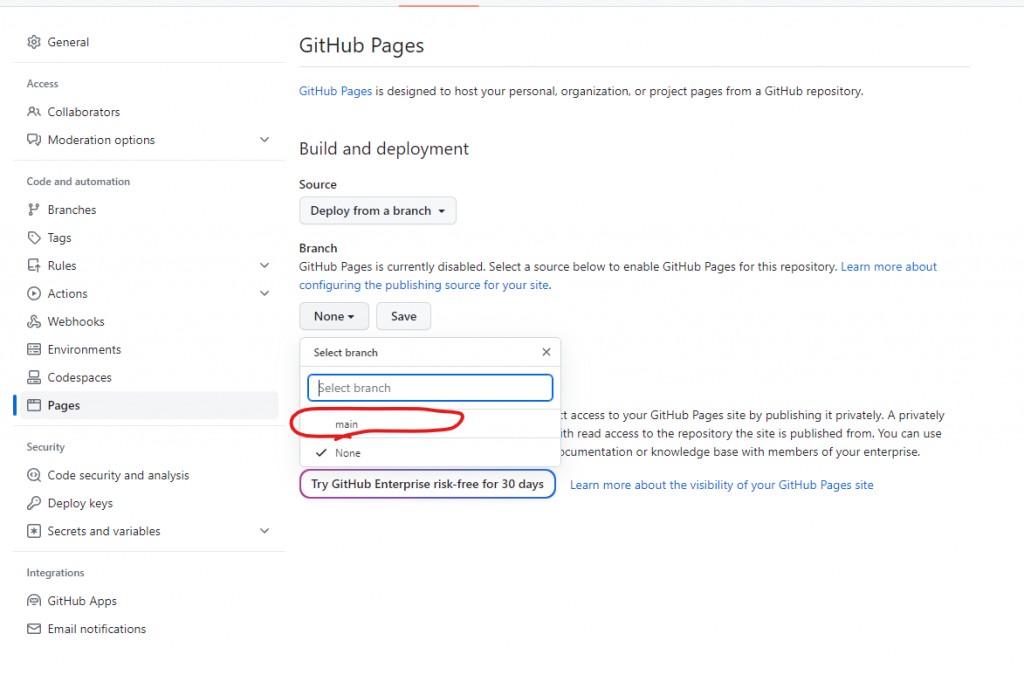The image size is (1024, 675).
Task: Click the GitHub Apps robot icon
Action: coord(34,601)
